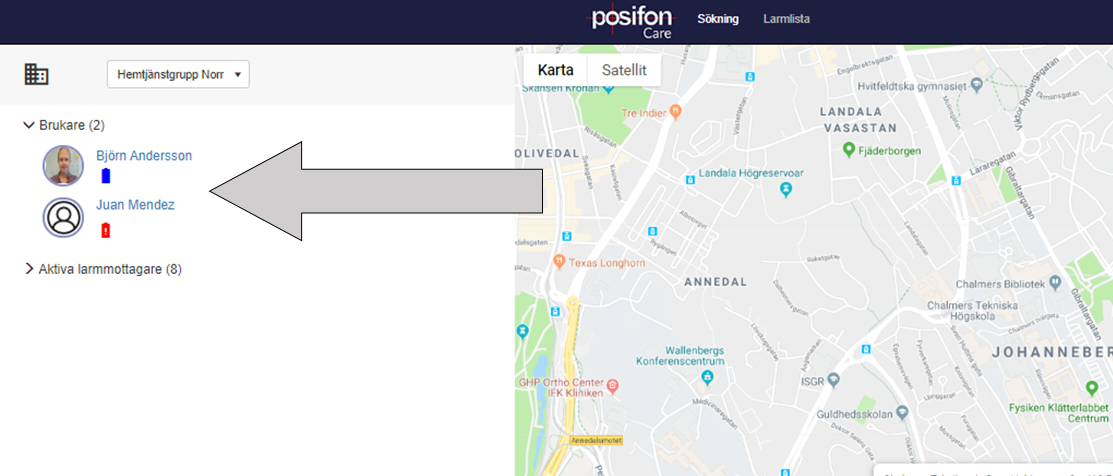Open Björn Andersson's user link
The image size is (1113, 476).
144,156
